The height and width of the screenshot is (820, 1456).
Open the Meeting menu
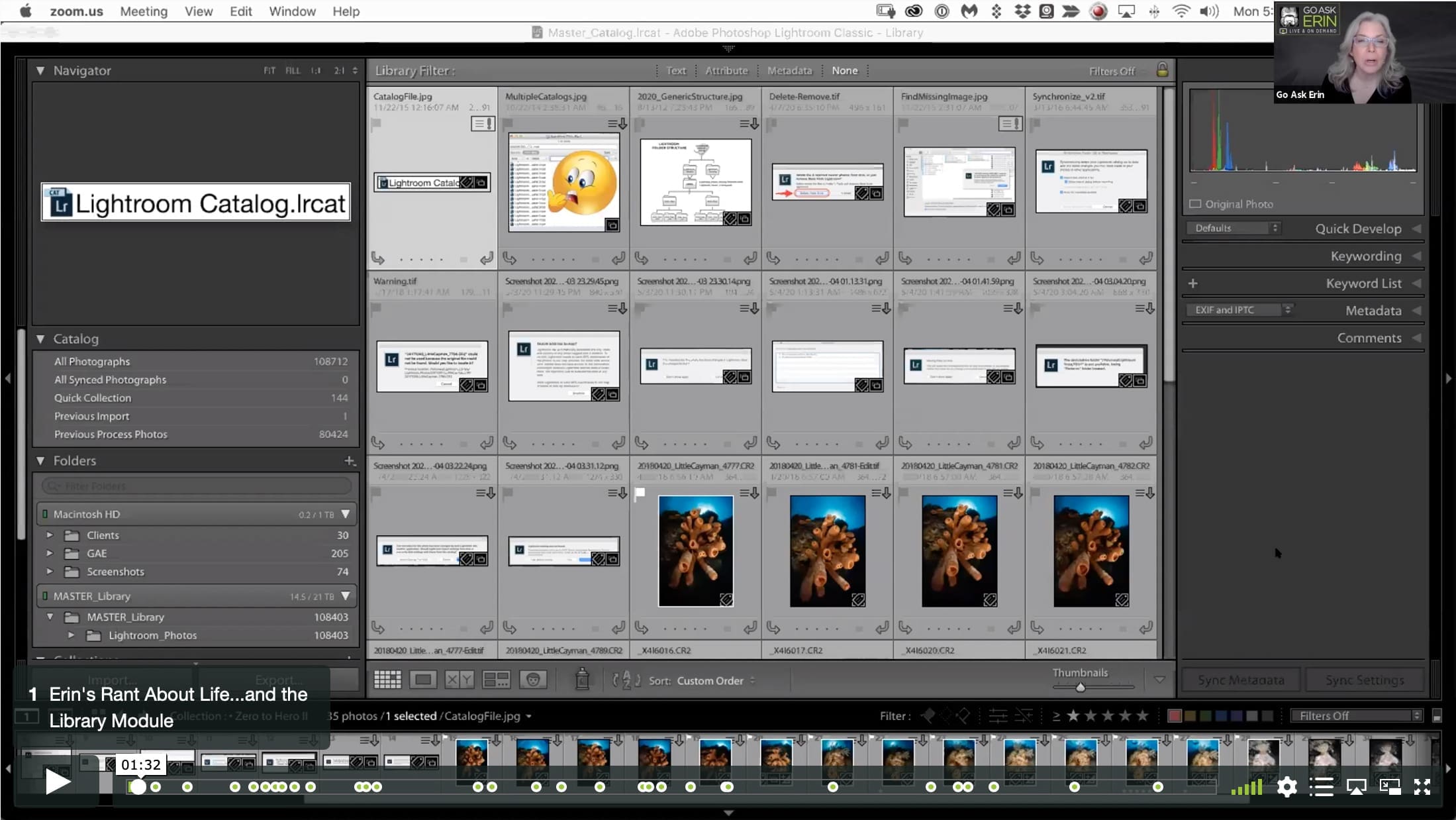click(x=144, y=11)
